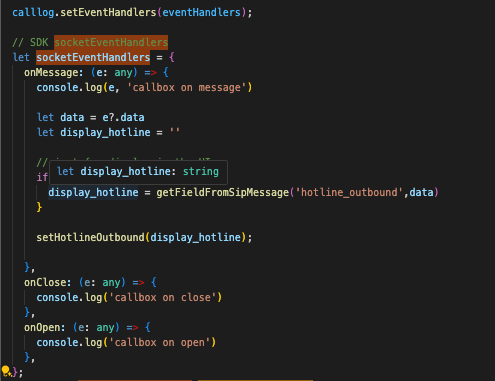This screenshot has width=495, height=381.
Task: Click the let display_hotline declaration line
Action: (x=108, y=132)
